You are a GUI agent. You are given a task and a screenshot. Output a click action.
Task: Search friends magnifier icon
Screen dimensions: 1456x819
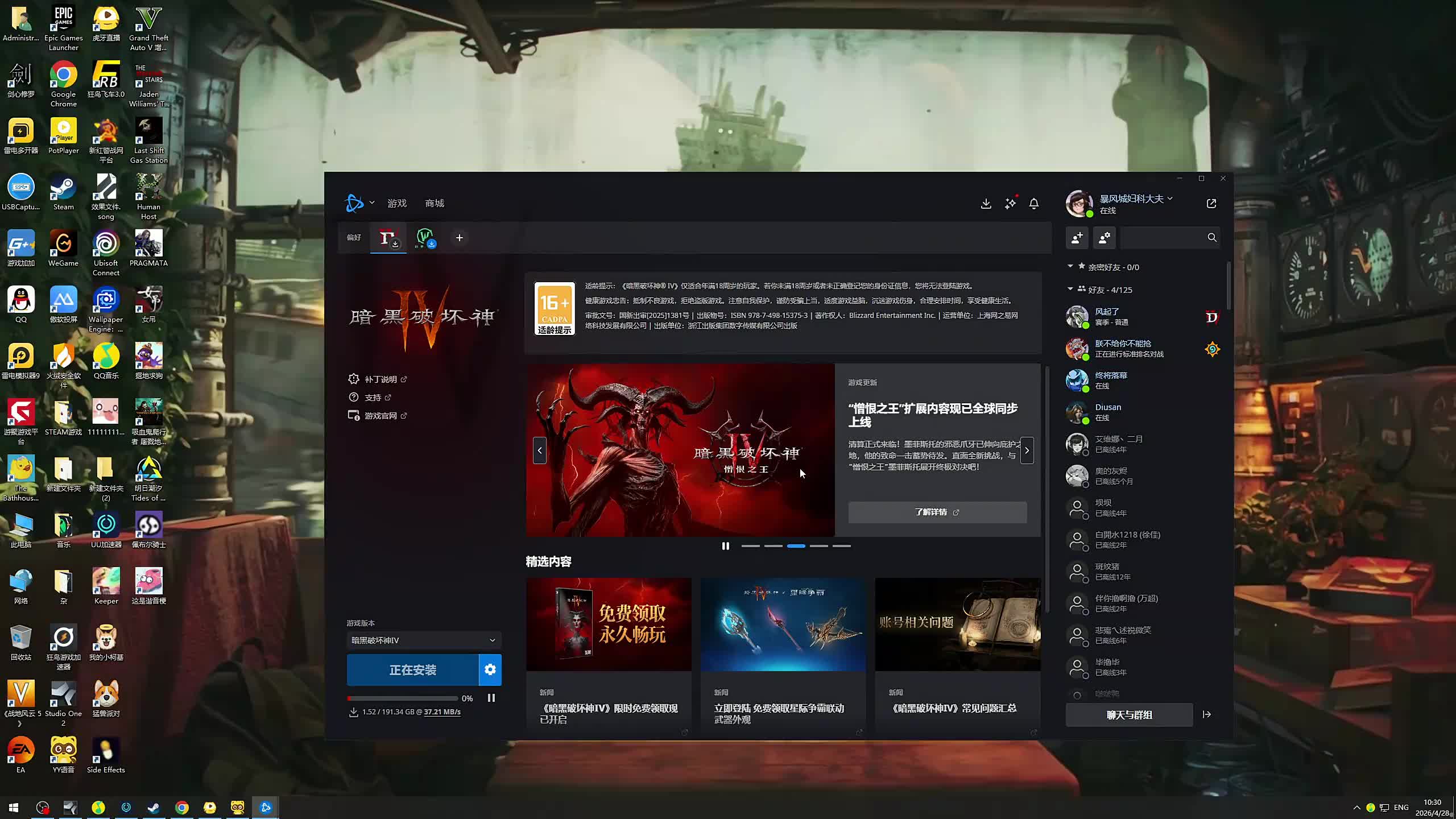tap(1211, 238)
